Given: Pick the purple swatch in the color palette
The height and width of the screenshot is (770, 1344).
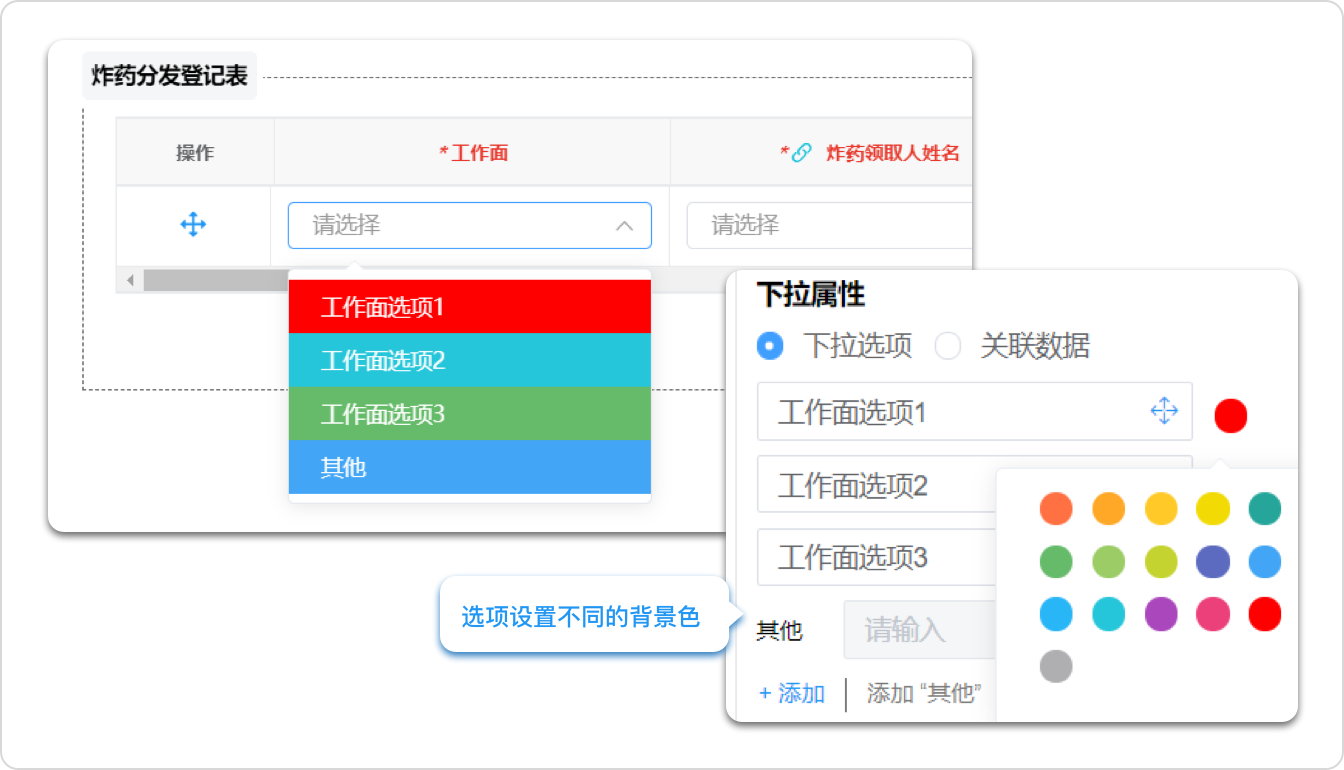Looking at the screenshot, I should pyautogui.click(x=1160, y=614).
